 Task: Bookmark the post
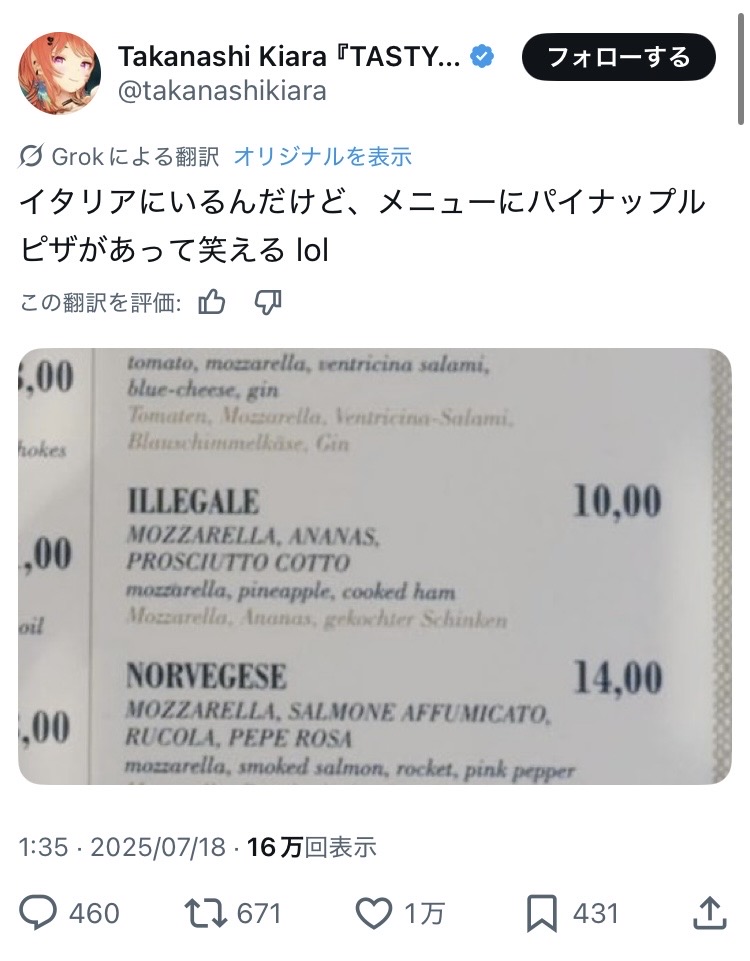(x=542, y=913)
